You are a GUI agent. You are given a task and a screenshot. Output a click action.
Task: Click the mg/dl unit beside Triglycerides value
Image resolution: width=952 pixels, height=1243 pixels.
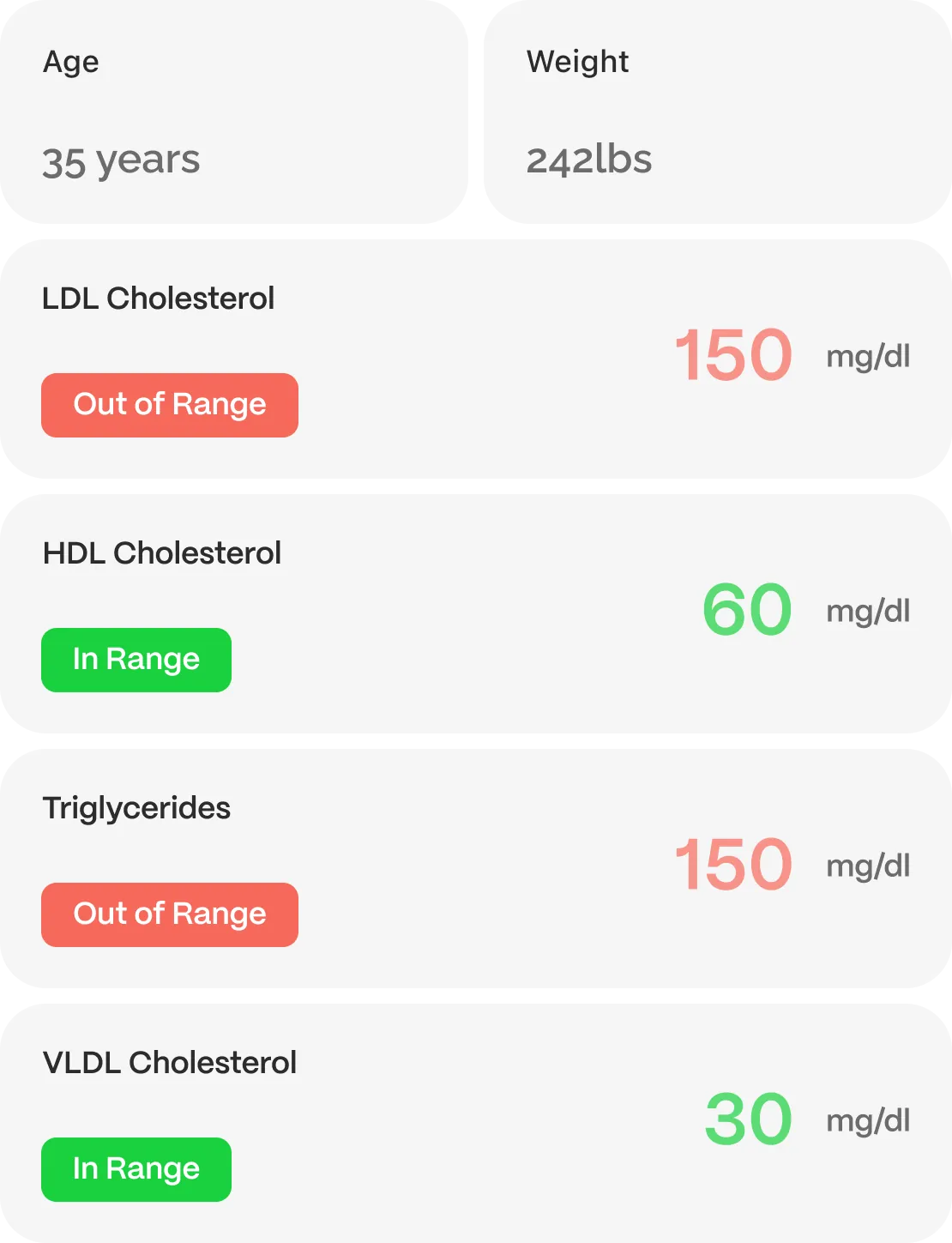click(868, 866)
